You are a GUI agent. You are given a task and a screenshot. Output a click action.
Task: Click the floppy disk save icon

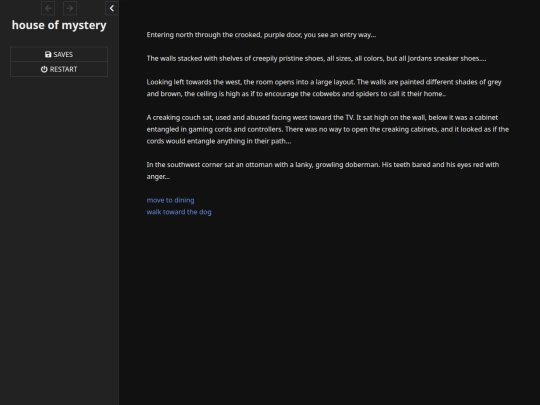48,54
